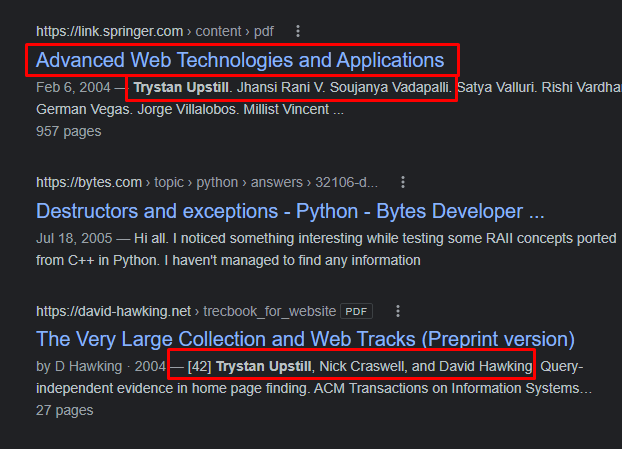Click the 'by D Hawking · 2004' byline

coord(101,366)
